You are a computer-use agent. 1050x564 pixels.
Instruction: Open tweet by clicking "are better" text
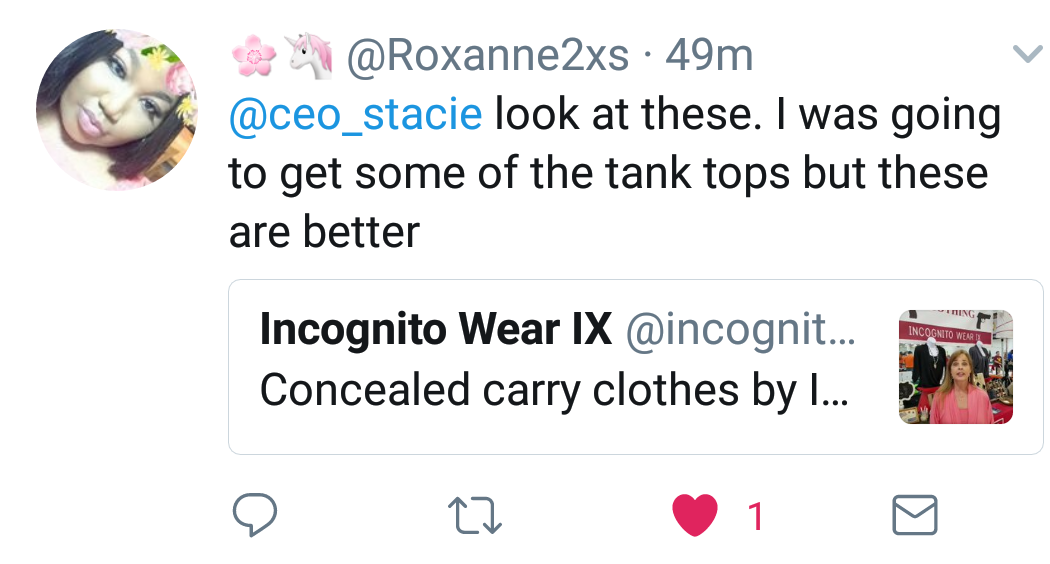pos(324,232)
